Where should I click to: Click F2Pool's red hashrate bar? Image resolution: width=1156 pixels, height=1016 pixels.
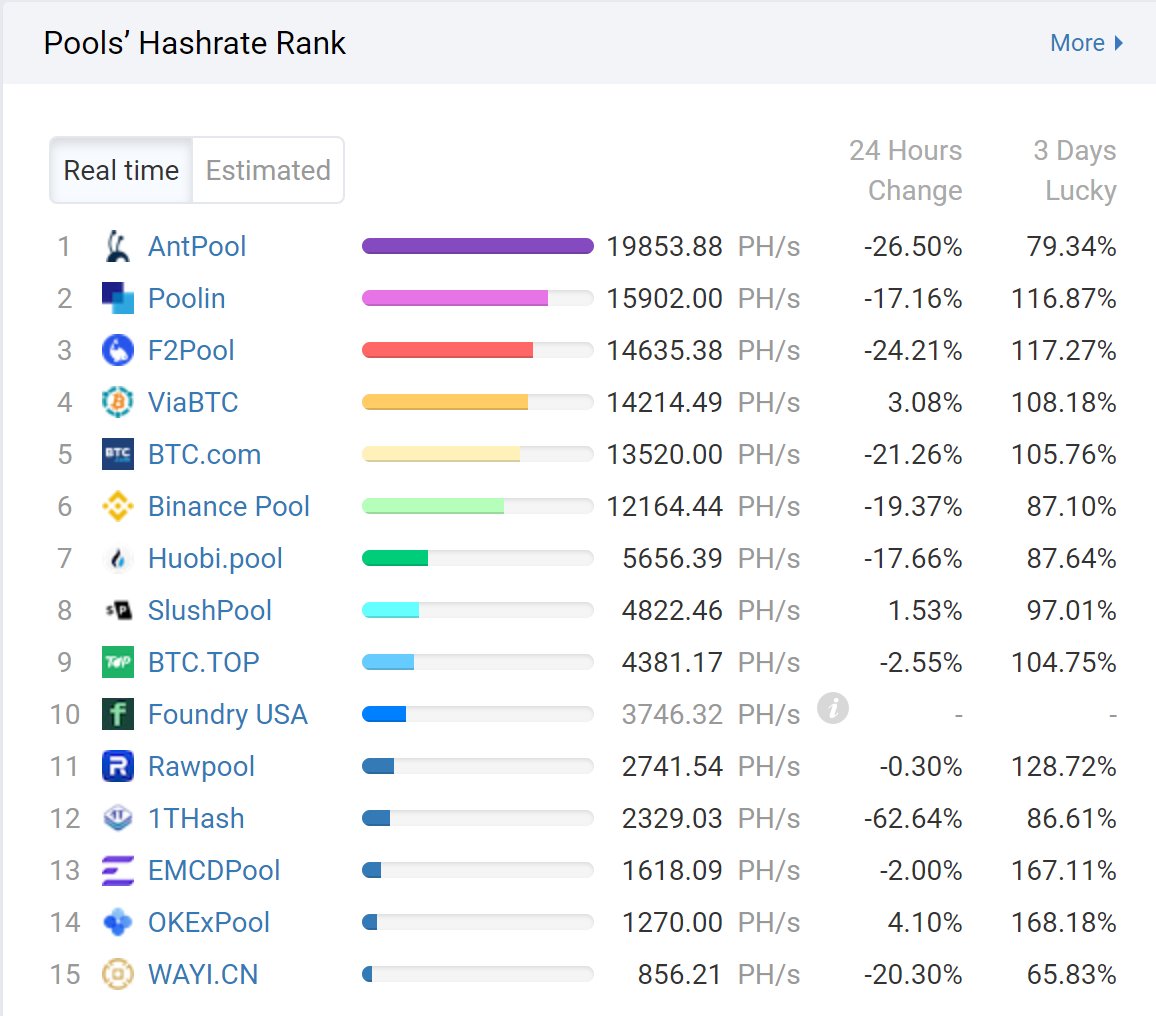coord(448,350)
